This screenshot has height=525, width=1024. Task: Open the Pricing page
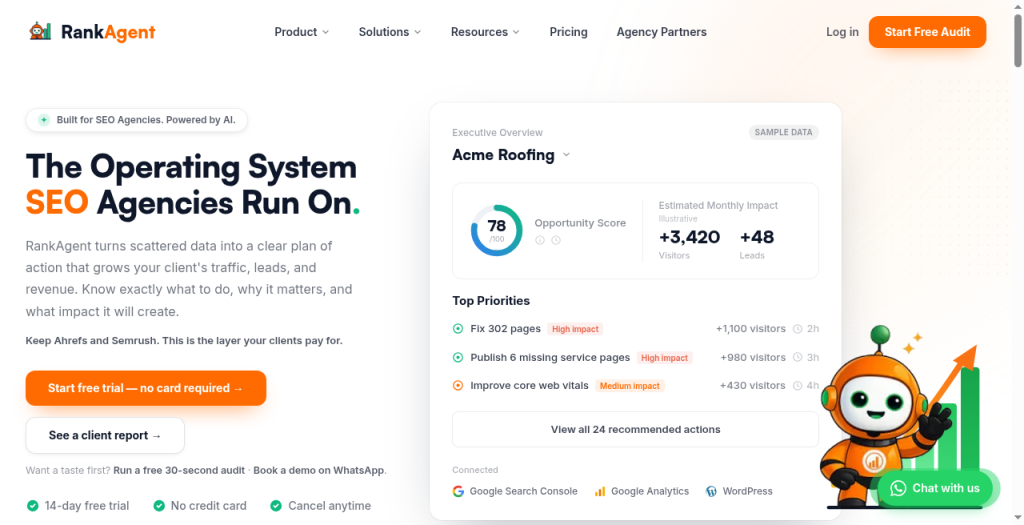568,32
